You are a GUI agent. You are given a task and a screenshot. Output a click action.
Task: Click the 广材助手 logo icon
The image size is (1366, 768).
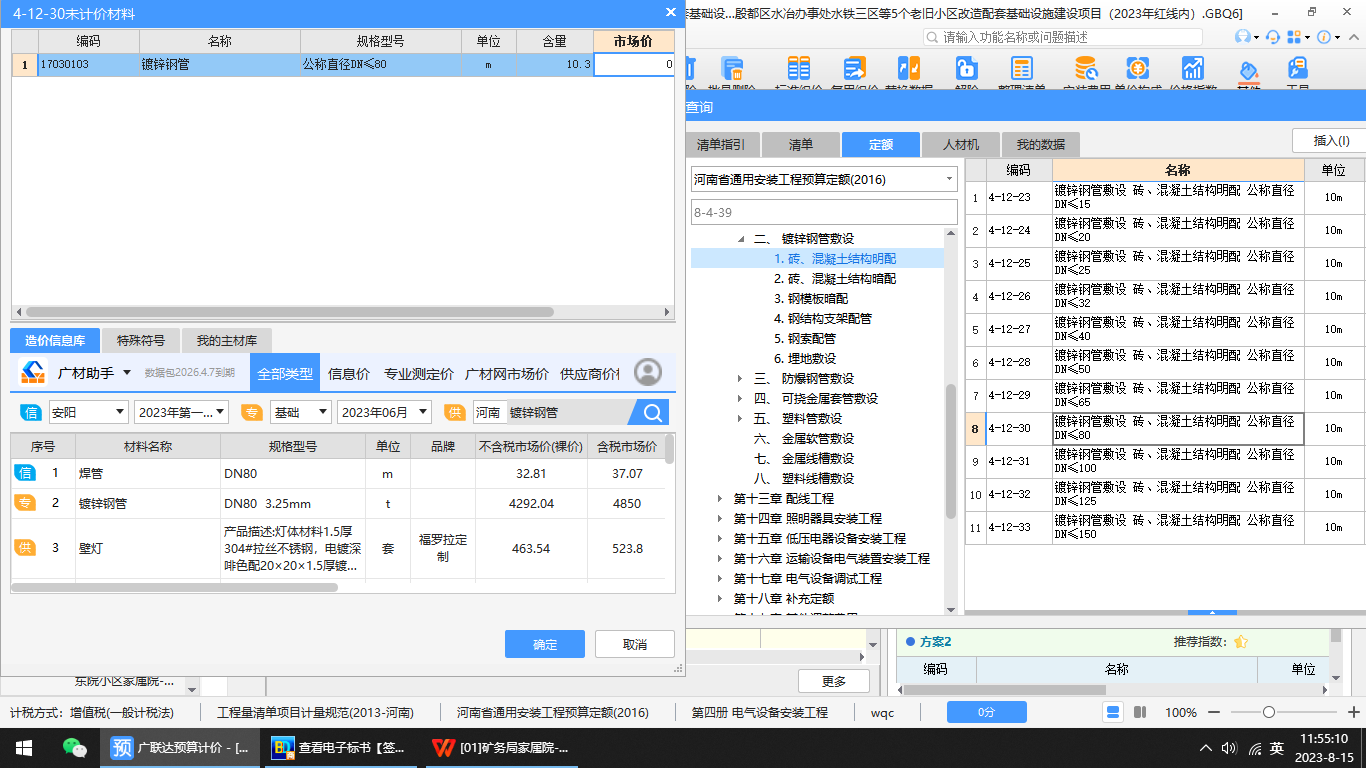click(34, 373)
